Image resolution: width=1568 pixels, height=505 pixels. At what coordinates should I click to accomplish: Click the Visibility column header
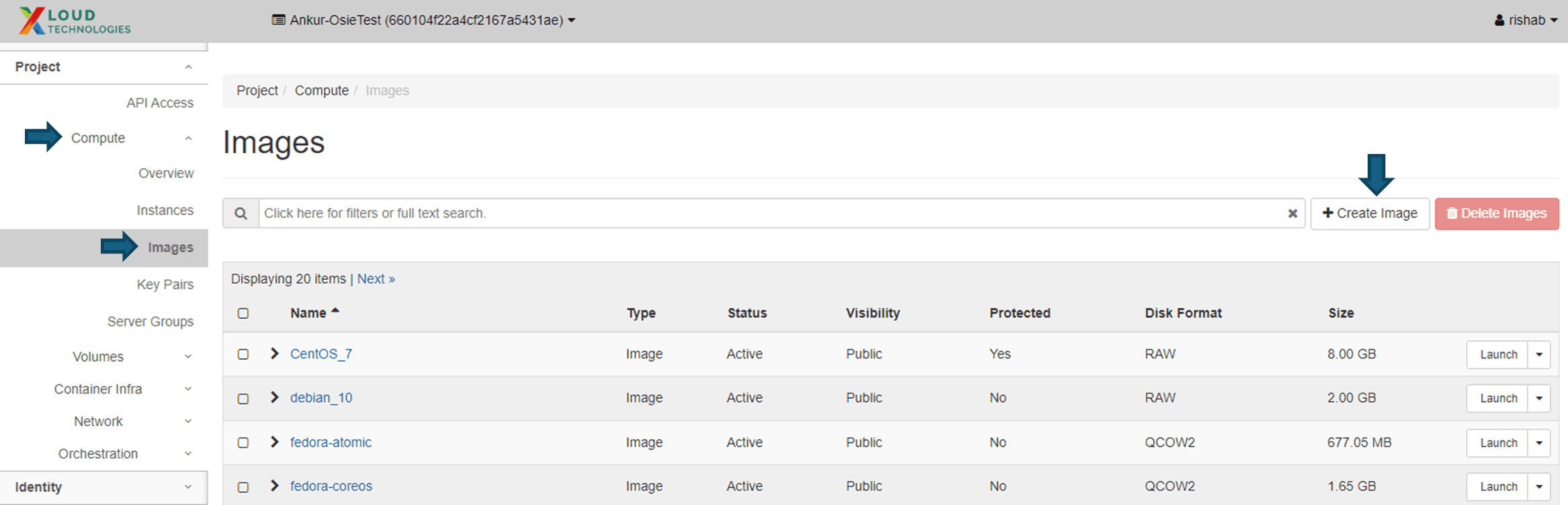[x=873, y=313]
